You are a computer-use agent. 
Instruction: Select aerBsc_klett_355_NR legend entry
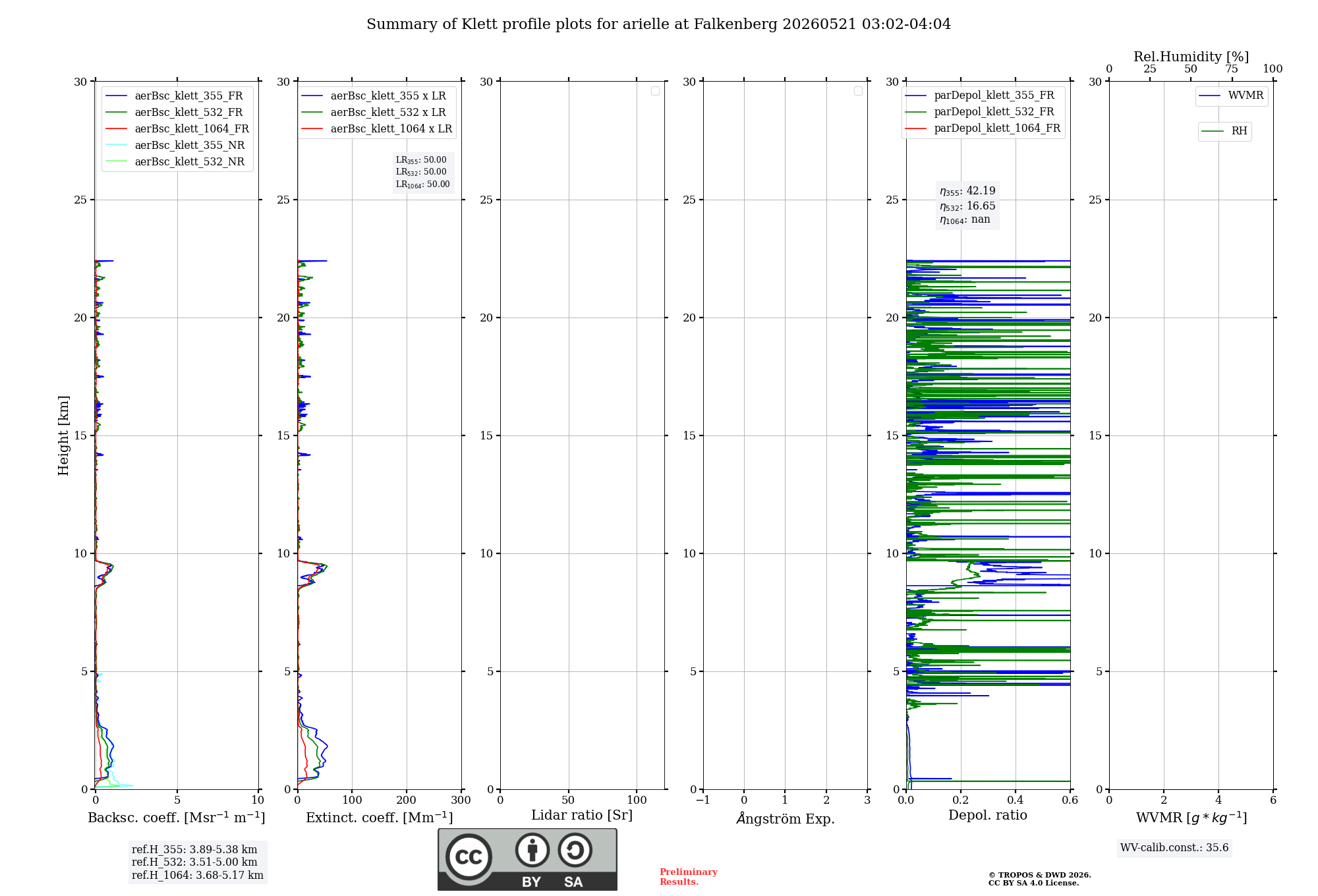pos(175,145)
